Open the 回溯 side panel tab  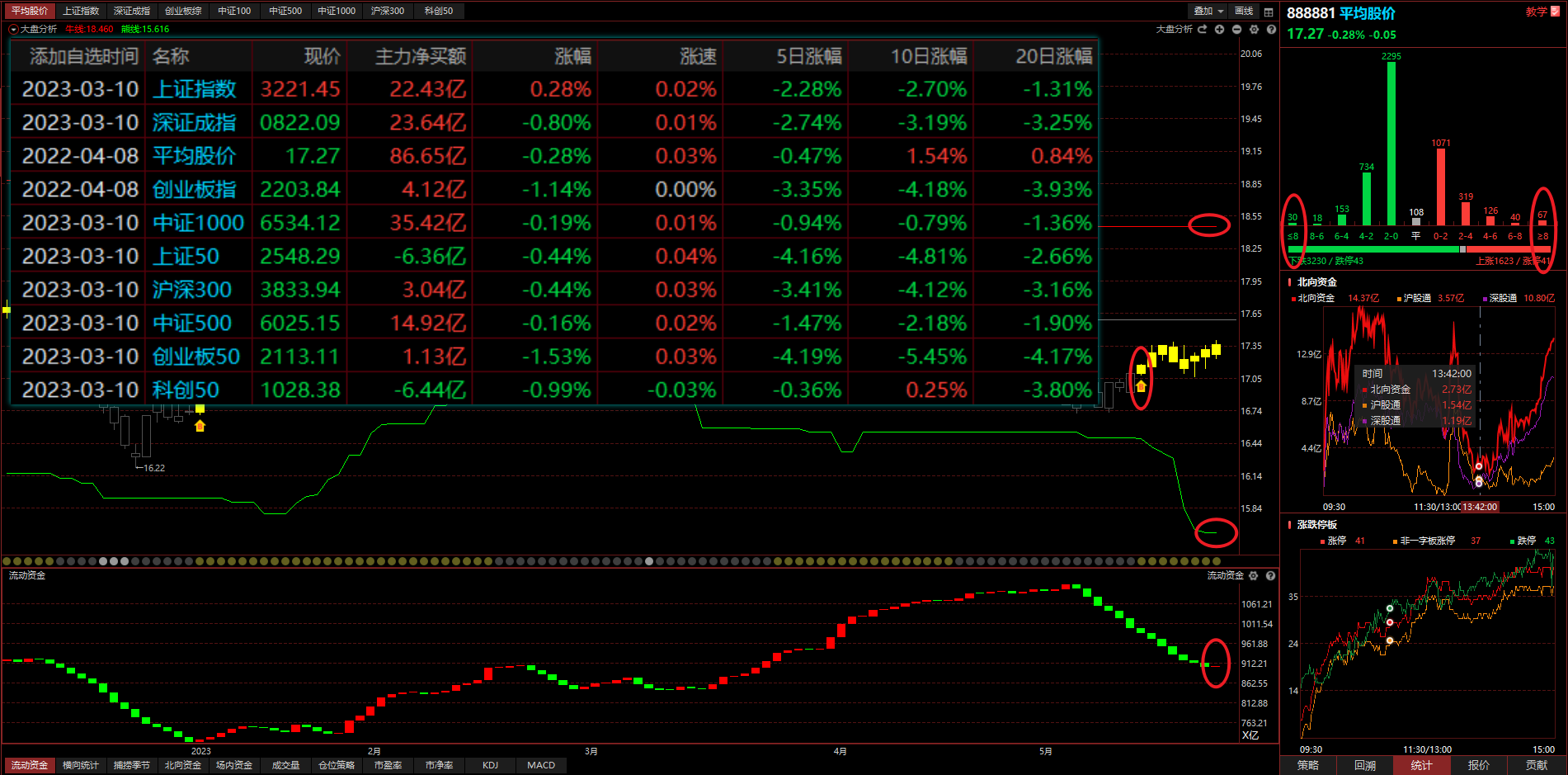[x=1365, y=765]
